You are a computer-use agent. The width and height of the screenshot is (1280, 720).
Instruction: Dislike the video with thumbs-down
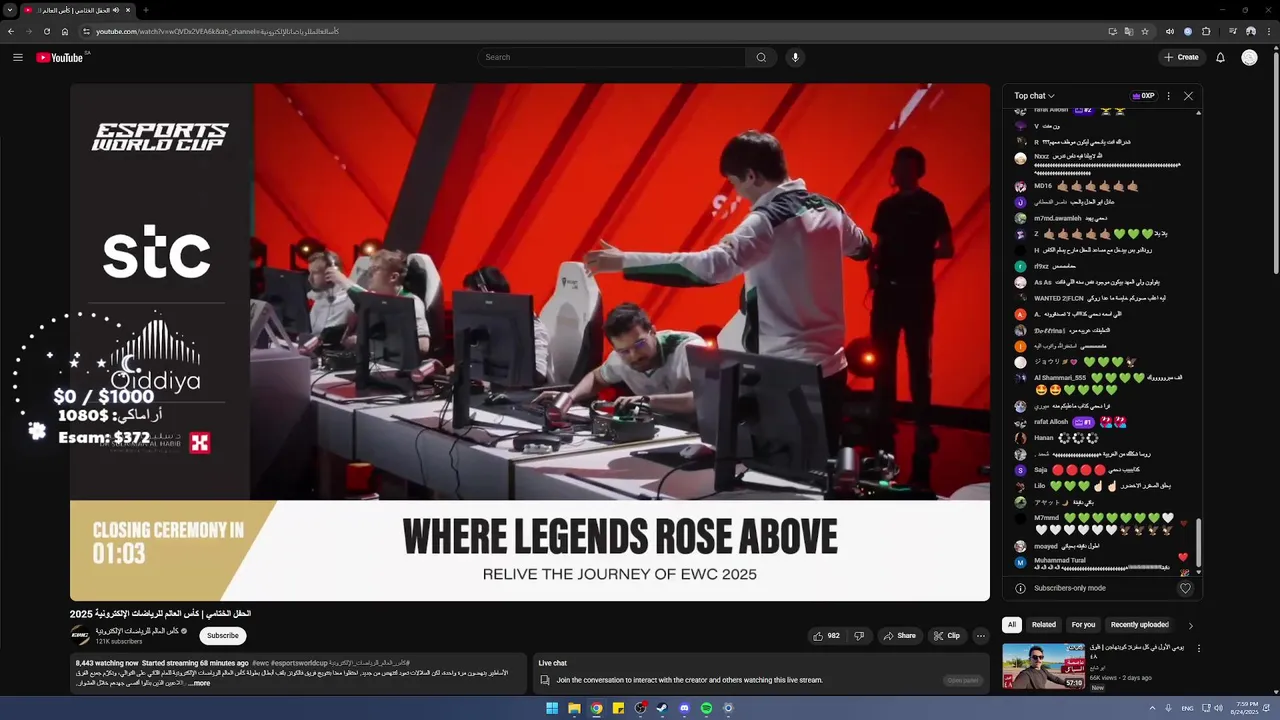859,636
